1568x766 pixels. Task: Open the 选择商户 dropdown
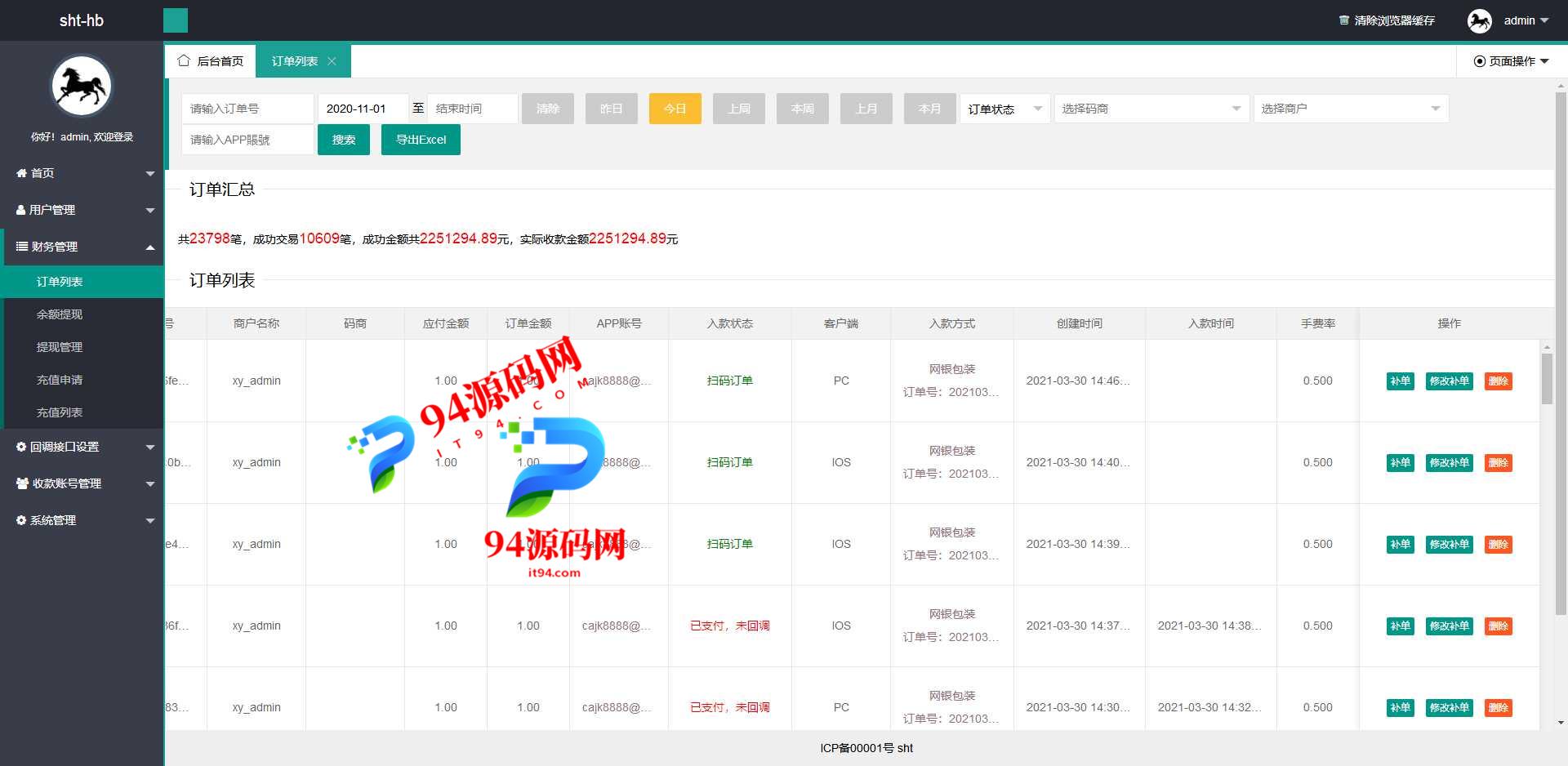coord(1352,109)
